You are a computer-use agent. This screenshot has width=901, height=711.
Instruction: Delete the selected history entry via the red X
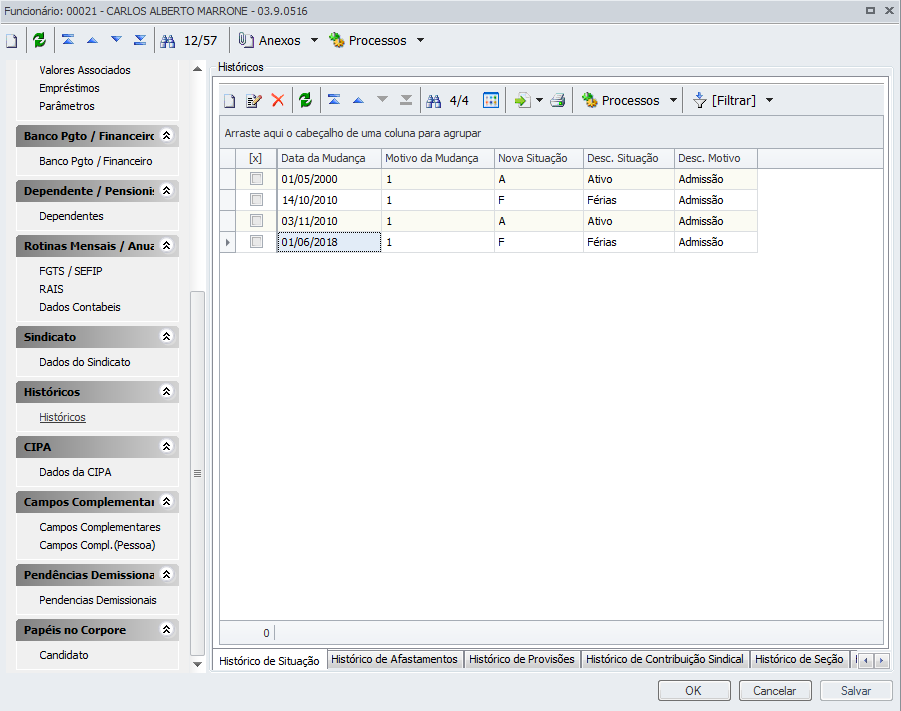pyautogui.click(x=278, y=100)
